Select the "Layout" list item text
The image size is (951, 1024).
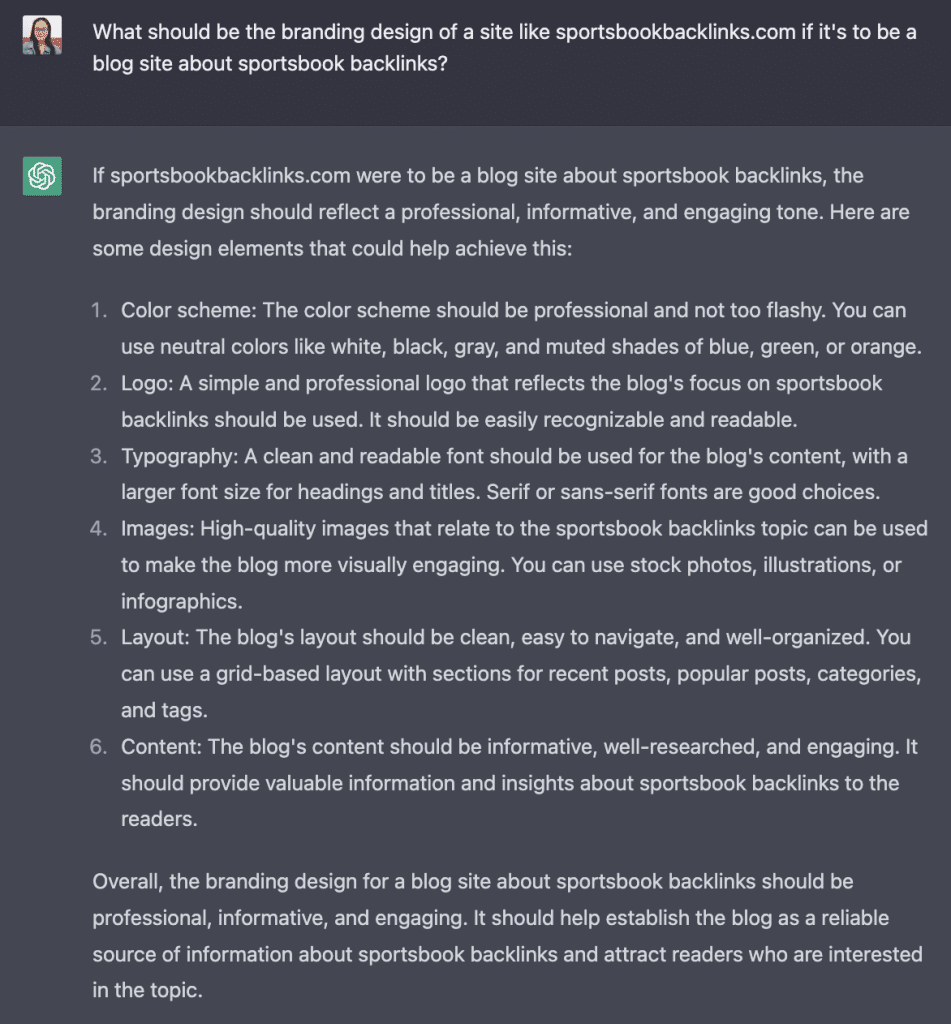point(520,673)
